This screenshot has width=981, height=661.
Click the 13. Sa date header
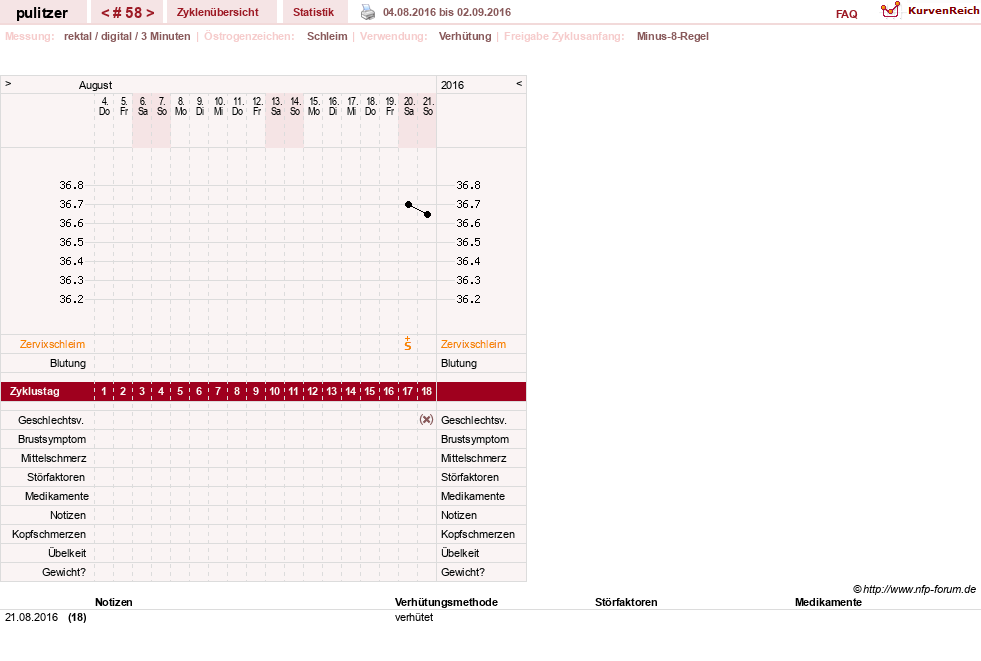pos(276,106)
